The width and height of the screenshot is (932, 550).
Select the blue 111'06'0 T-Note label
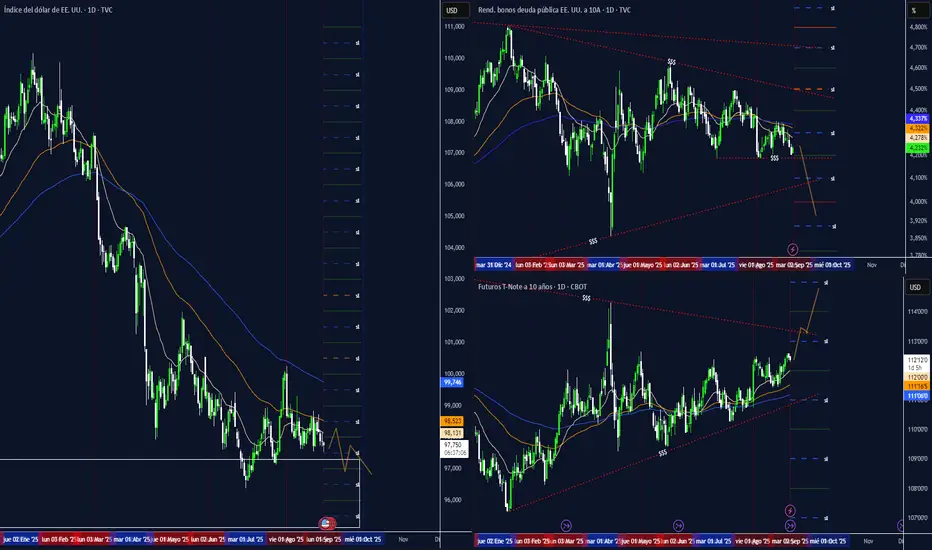pyautogui.click(x=917, y=396)
